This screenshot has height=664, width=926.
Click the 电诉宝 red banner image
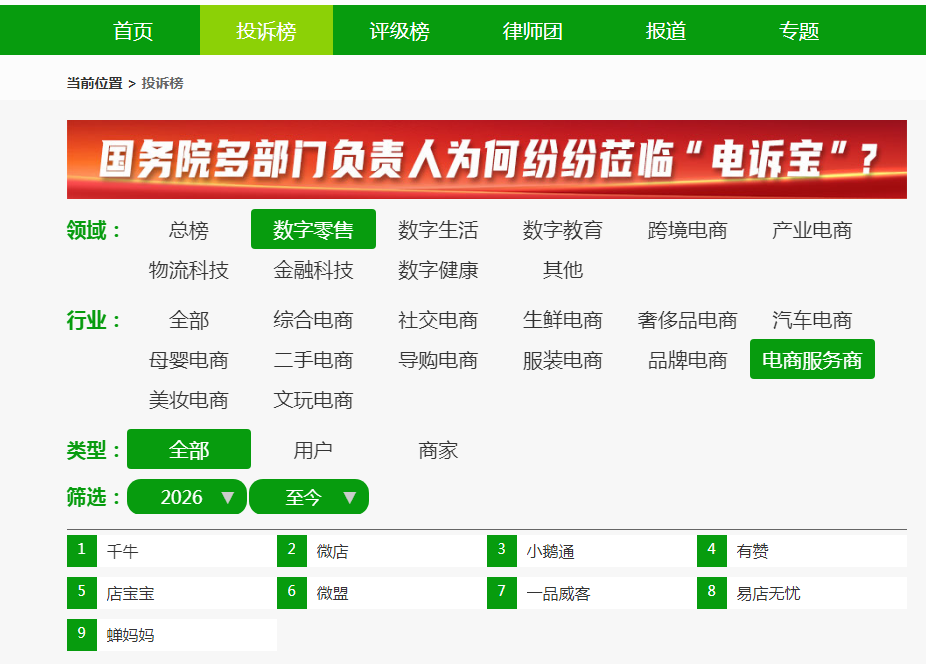[x=487, y=160]
